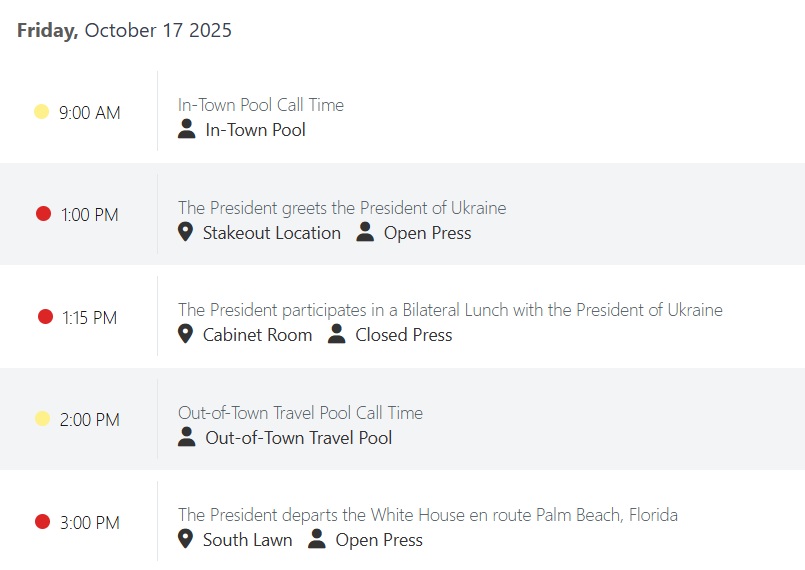Click the person icon beside In-Town Pool
The image size is (805, 570).
(x=186, y=130)
